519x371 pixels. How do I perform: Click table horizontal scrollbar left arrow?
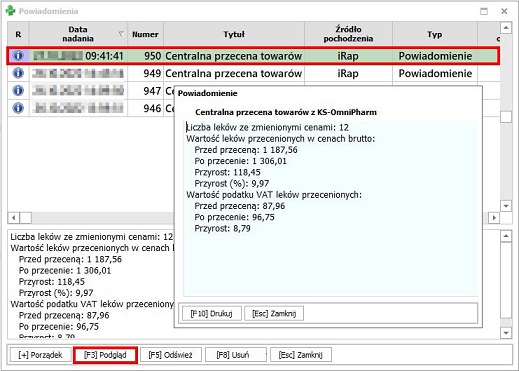tap(13, 218)
